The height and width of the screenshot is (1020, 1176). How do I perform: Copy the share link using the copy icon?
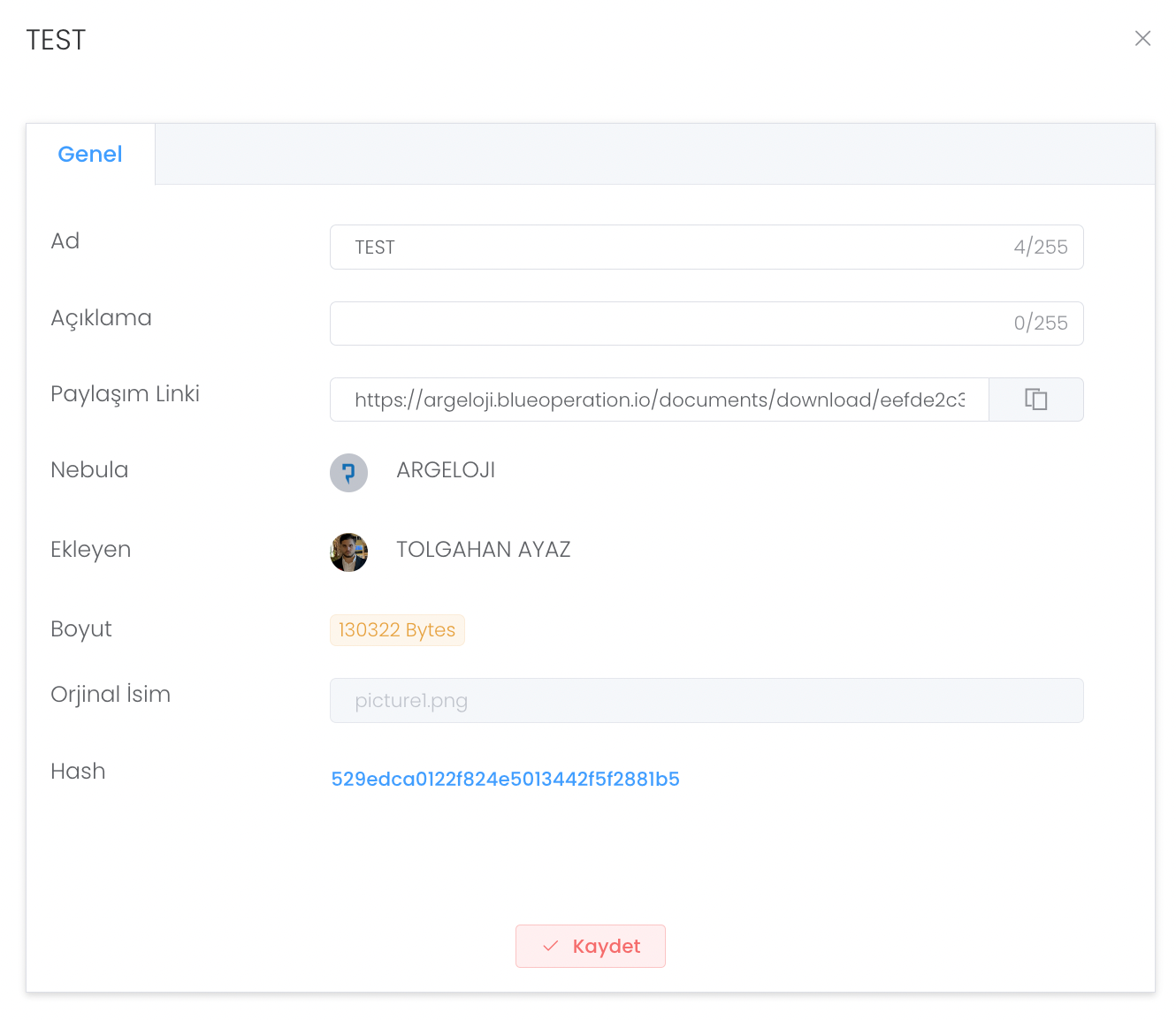click(x=1035, y=400)
